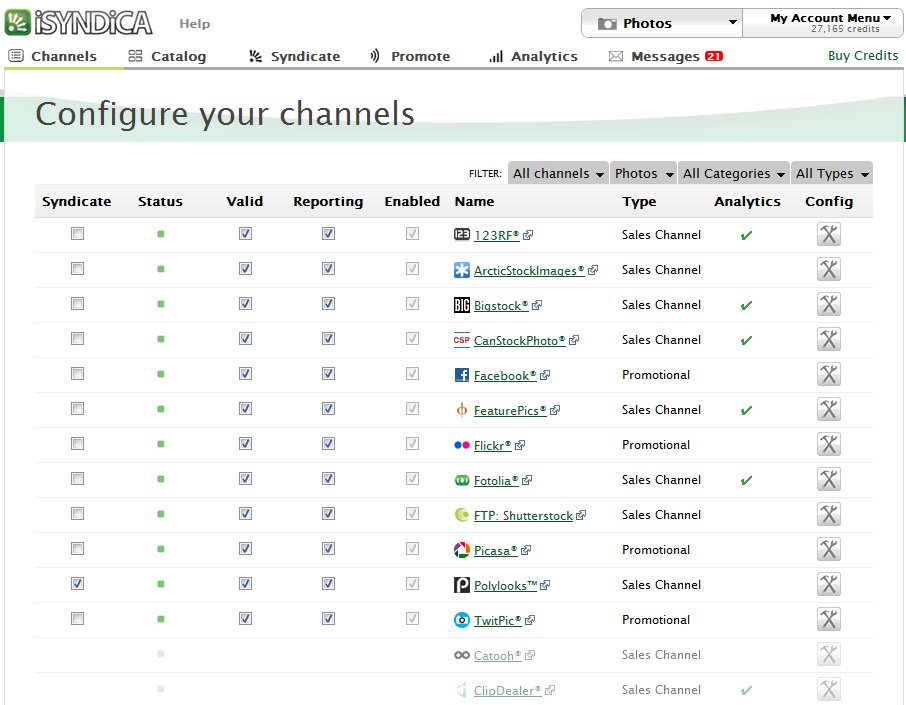Image resolution: width=906 pixels, height=705 pixels.
Task: Click the Buy Credits link
Action: click(863, 55)
